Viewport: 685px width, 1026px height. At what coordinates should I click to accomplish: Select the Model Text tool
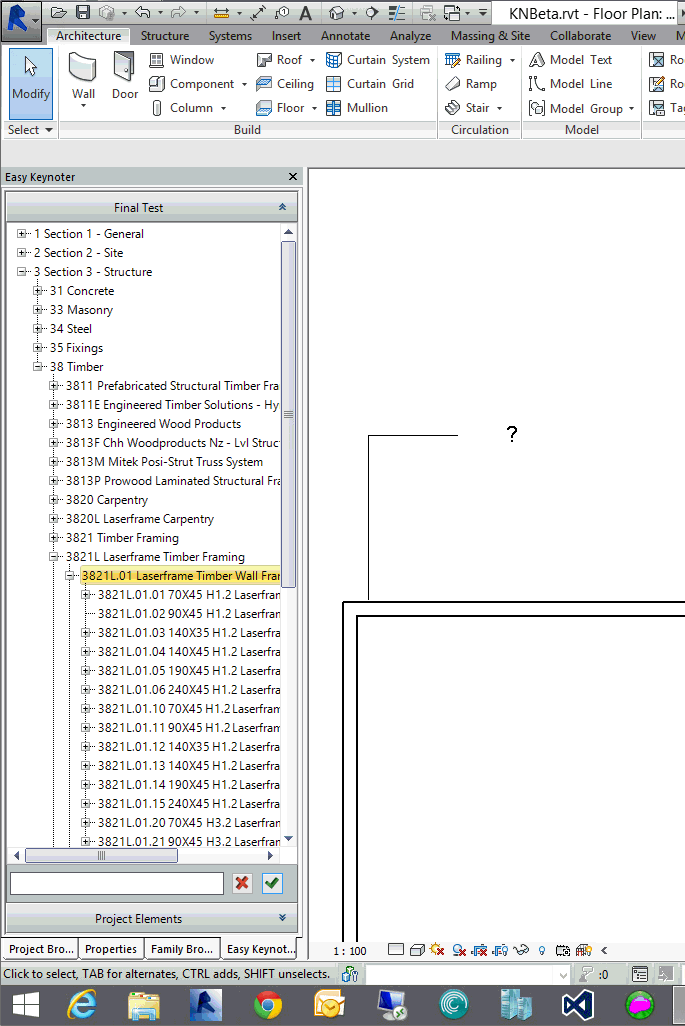pyautogui.click(x=571, y=60)
